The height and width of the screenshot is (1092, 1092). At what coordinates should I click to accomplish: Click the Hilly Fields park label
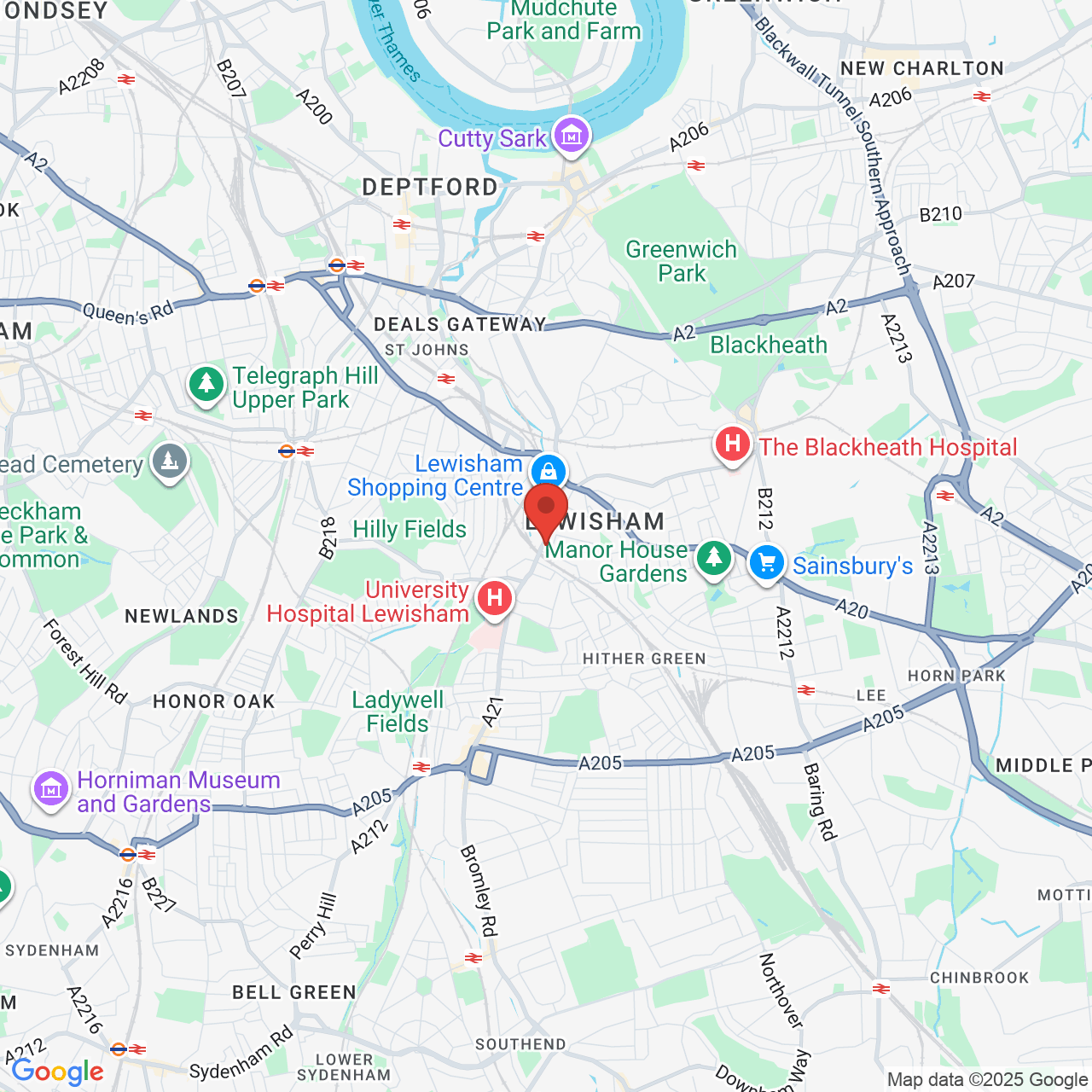pos(409,529)
